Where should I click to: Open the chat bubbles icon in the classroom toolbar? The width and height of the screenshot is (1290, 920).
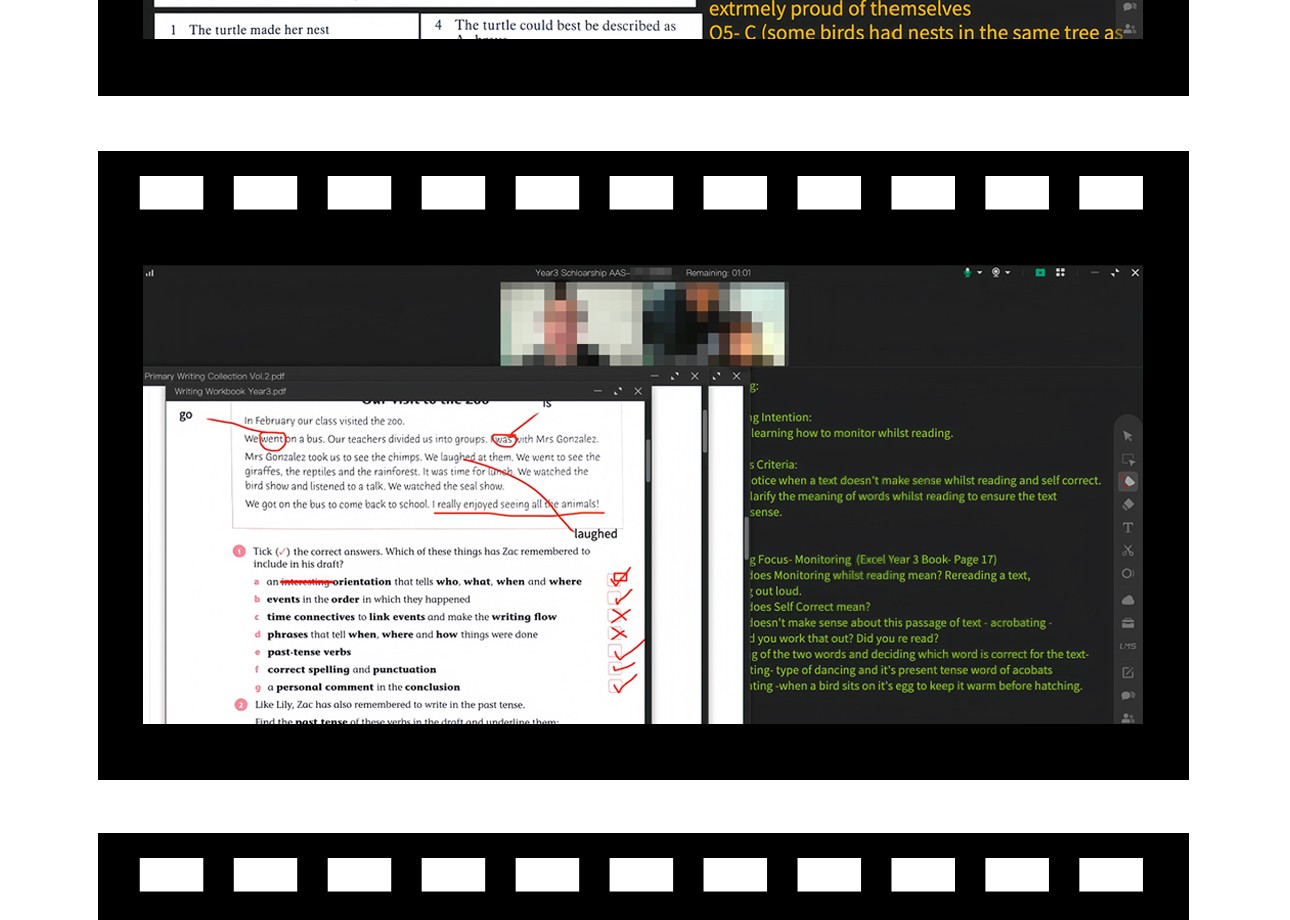pyautogui.click(x=1128, y=695)
